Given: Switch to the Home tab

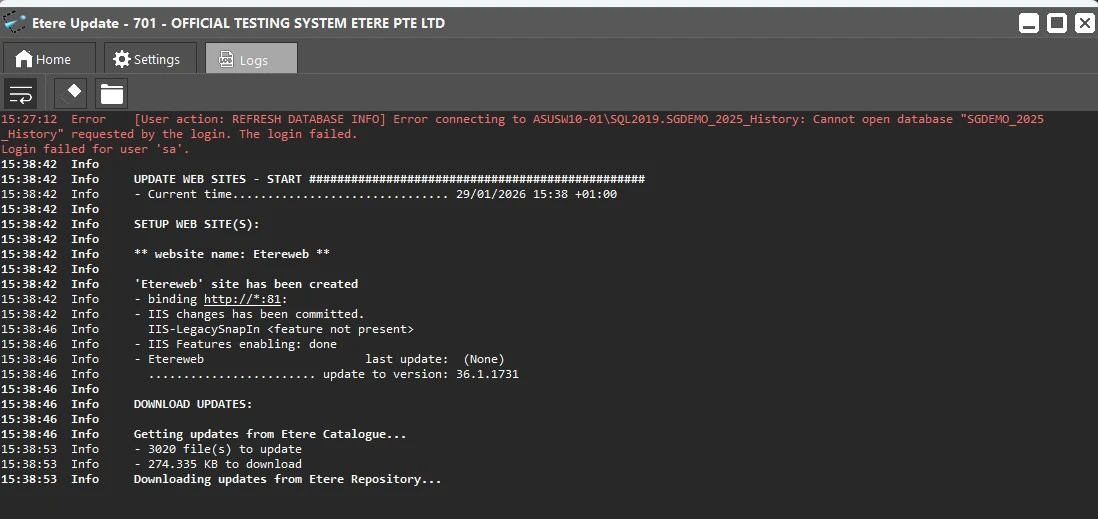Looking at the screenshot, I should (x=45, y=59).
